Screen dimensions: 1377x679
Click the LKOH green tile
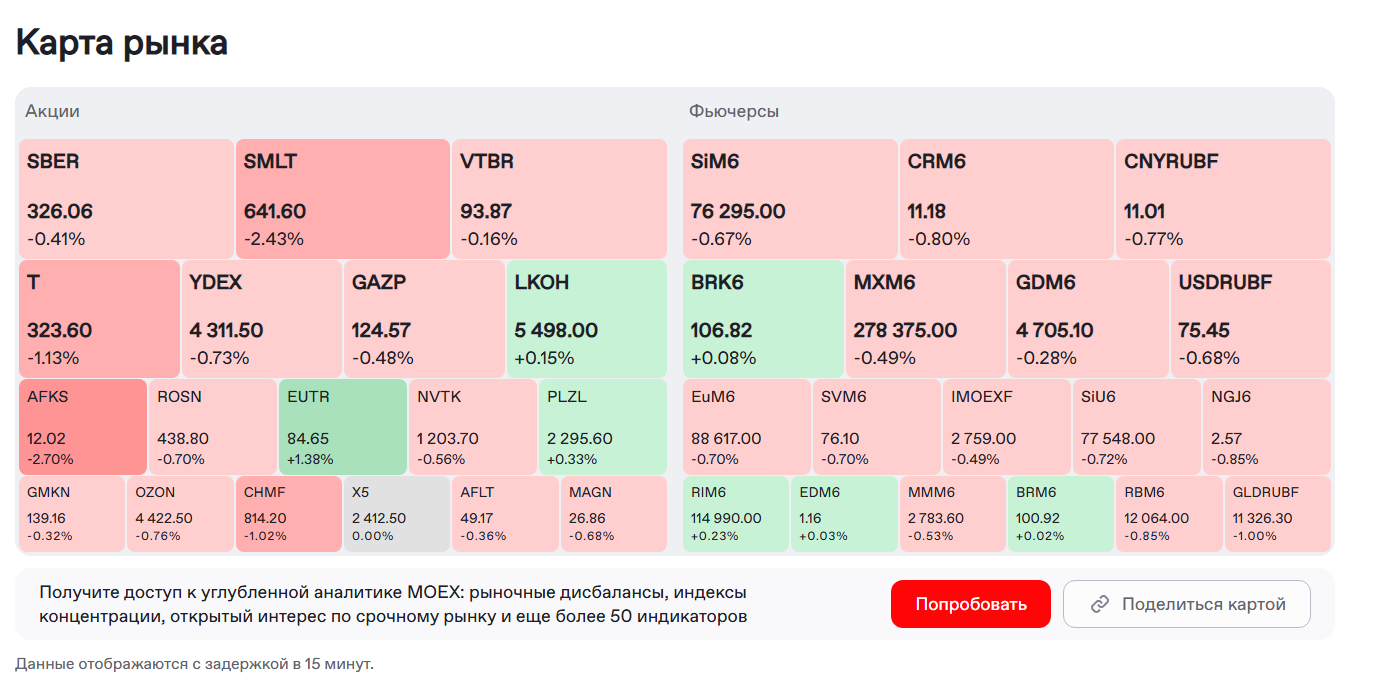[x=586, y=319]
